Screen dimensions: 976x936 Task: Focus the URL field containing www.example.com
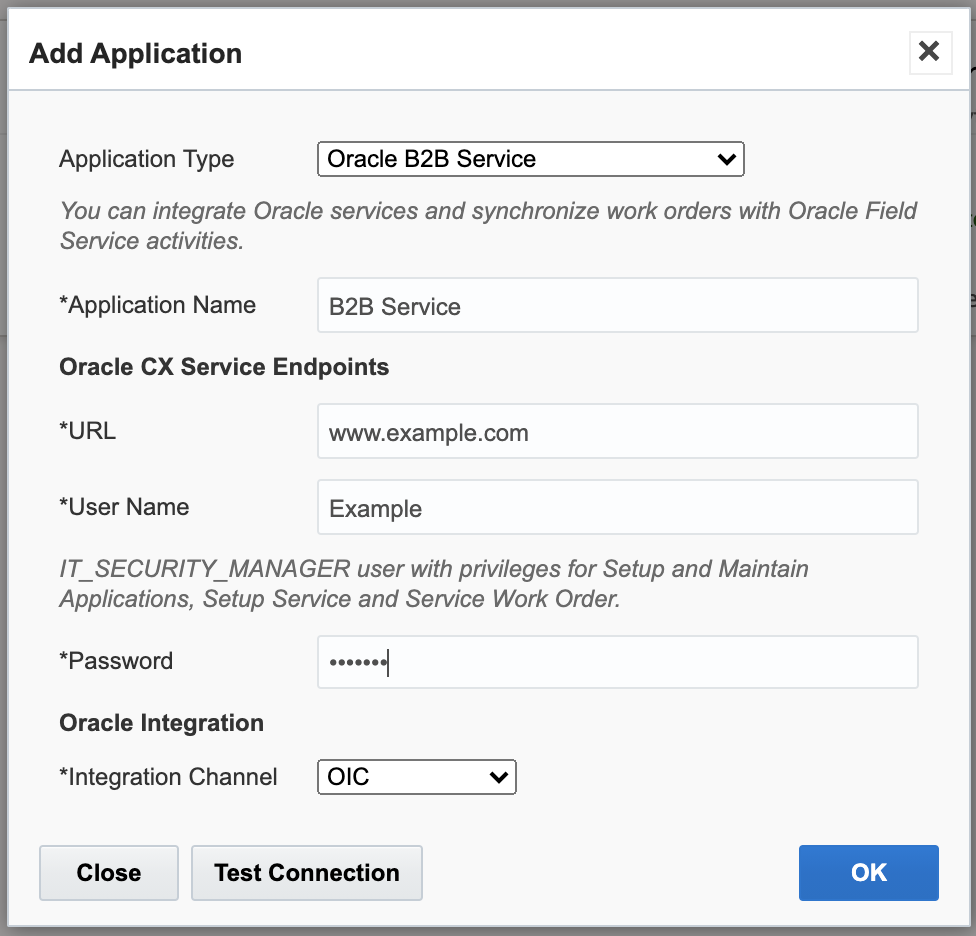(x=617, y=432)
